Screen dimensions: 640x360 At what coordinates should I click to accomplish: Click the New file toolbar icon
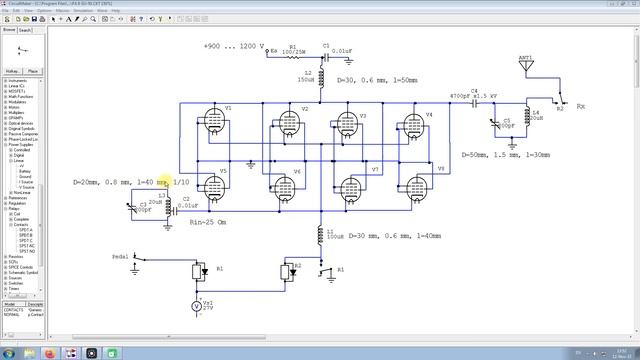(18, 19)
